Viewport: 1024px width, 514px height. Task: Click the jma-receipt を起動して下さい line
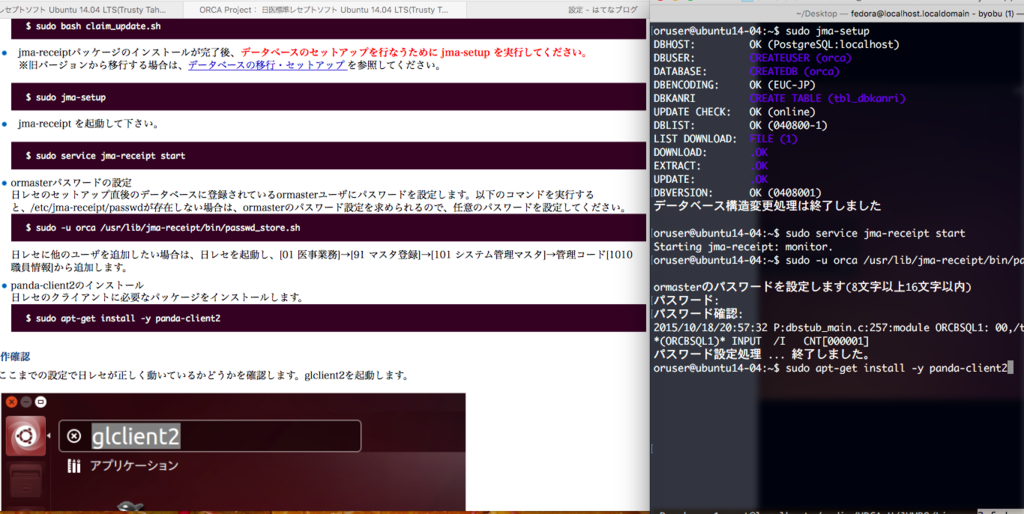click(89, 123)
